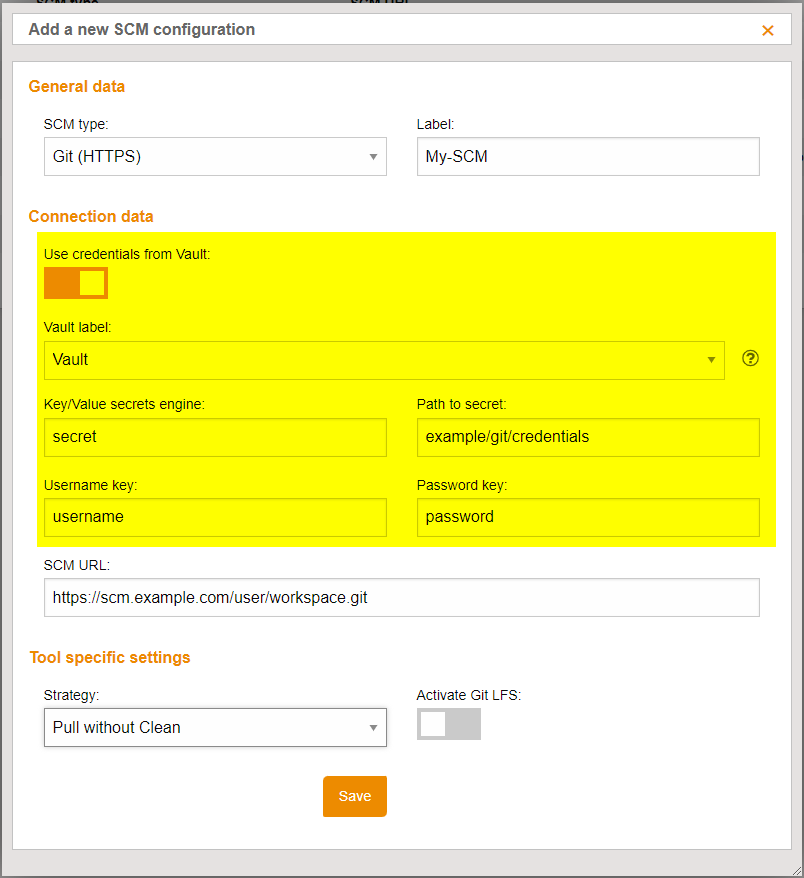The width and height of the screenshot is (804, 878).
Task: Select the Label field containing My-SCM
Action: click(588, 156)
